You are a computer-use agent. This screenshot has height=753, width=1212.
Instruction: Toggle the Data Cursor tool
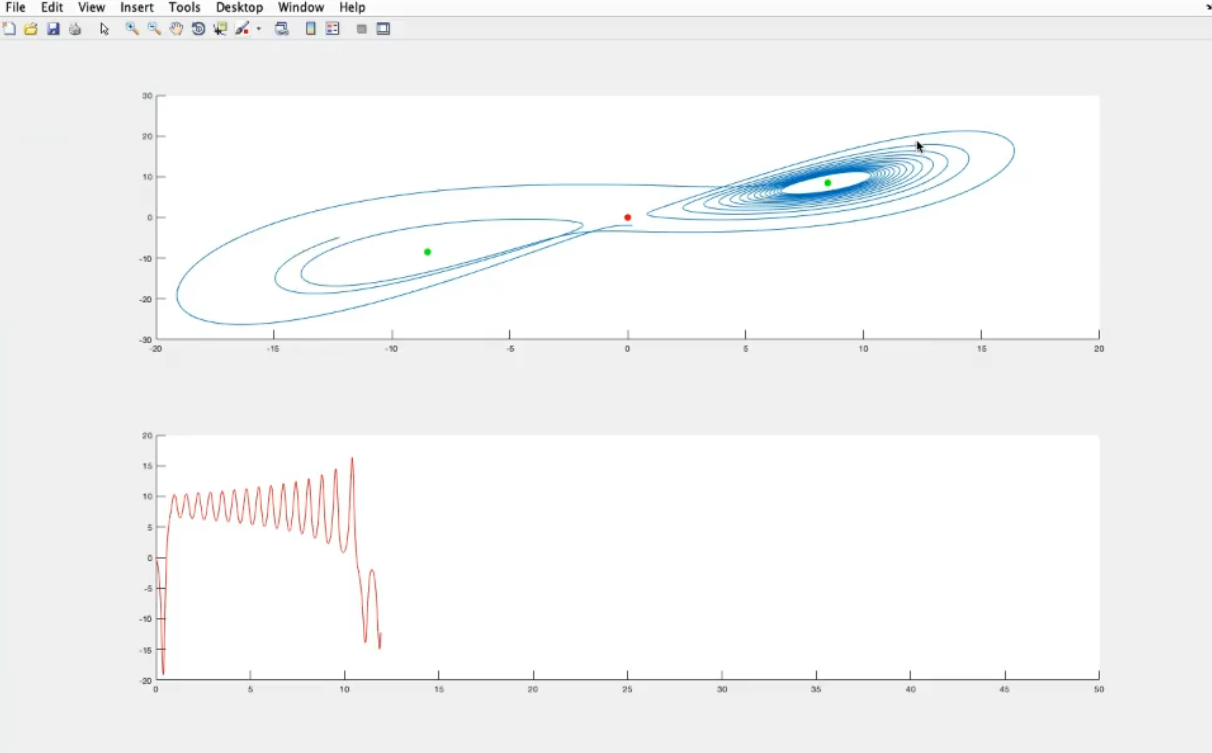[x=220, y=29]
